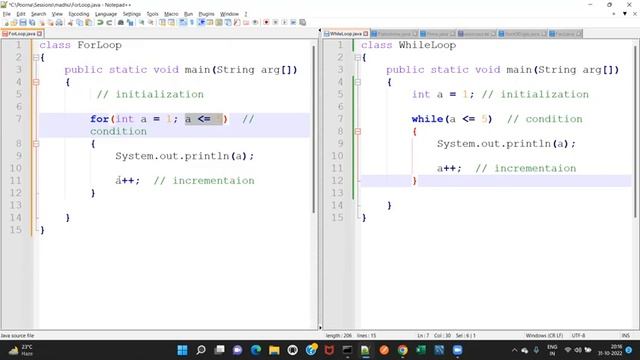Open the Plugins menu
Screen dimensions: 640x360
click(206, 14)
